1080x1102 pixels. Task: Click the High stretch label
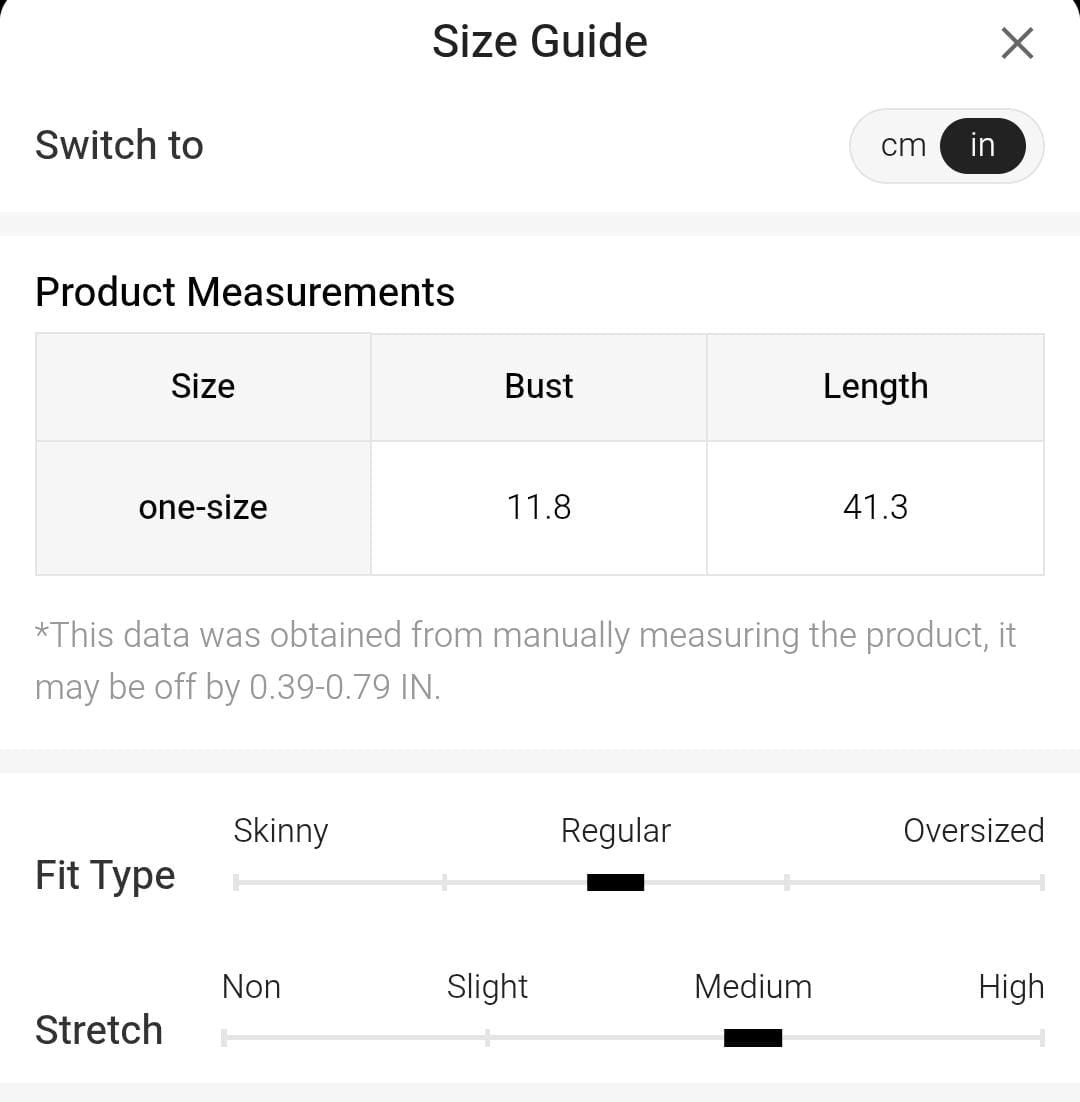coord(1011,988)
